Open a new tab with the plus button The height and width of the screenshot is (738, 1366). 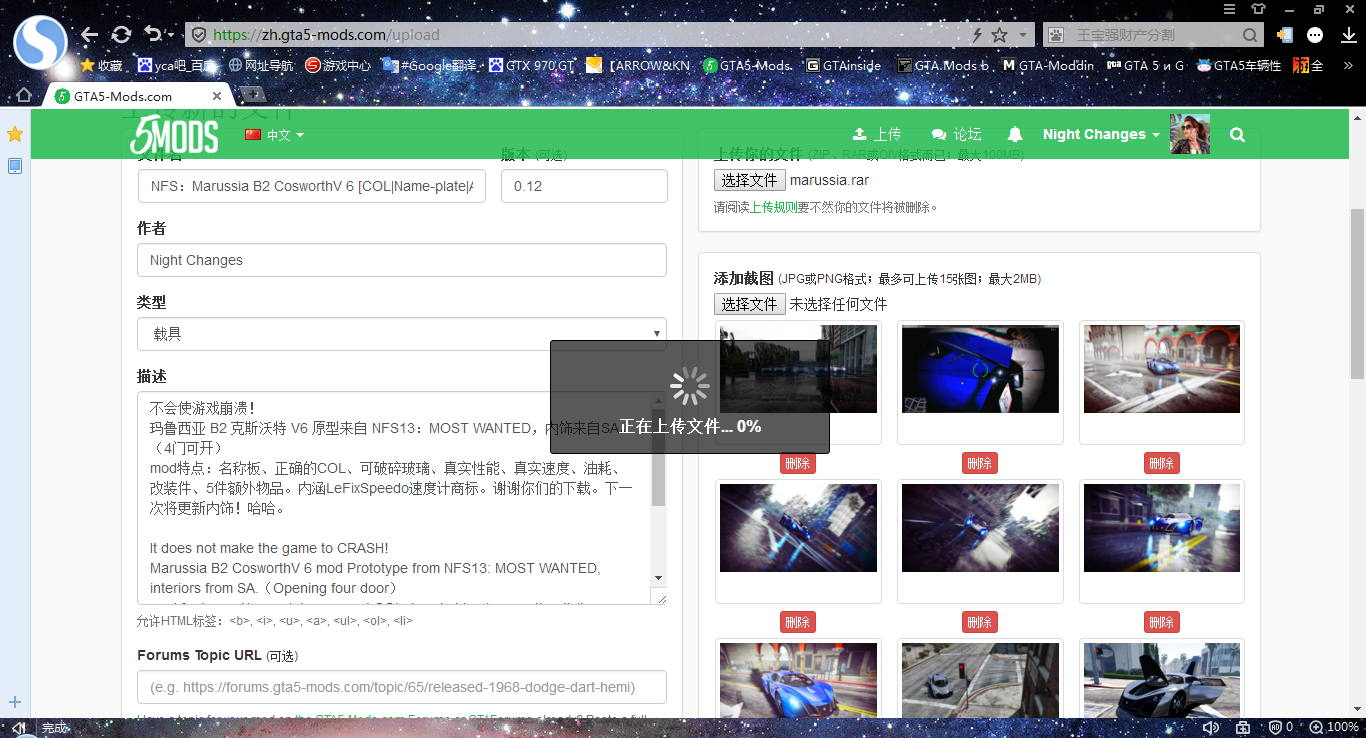pyautogui.click(x=253, y=95)
